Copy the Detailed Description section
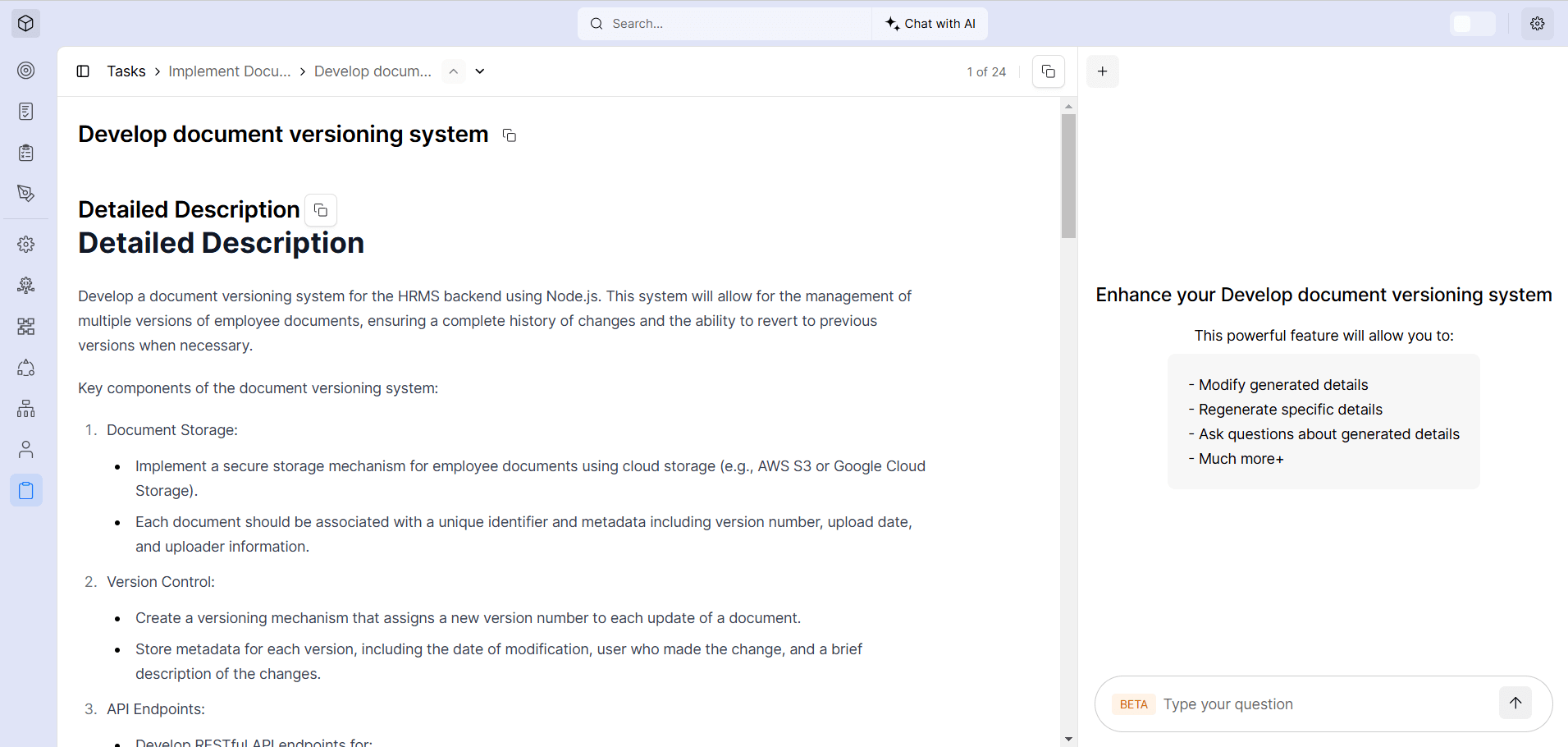1568x747 pixels. click(321, 210)
